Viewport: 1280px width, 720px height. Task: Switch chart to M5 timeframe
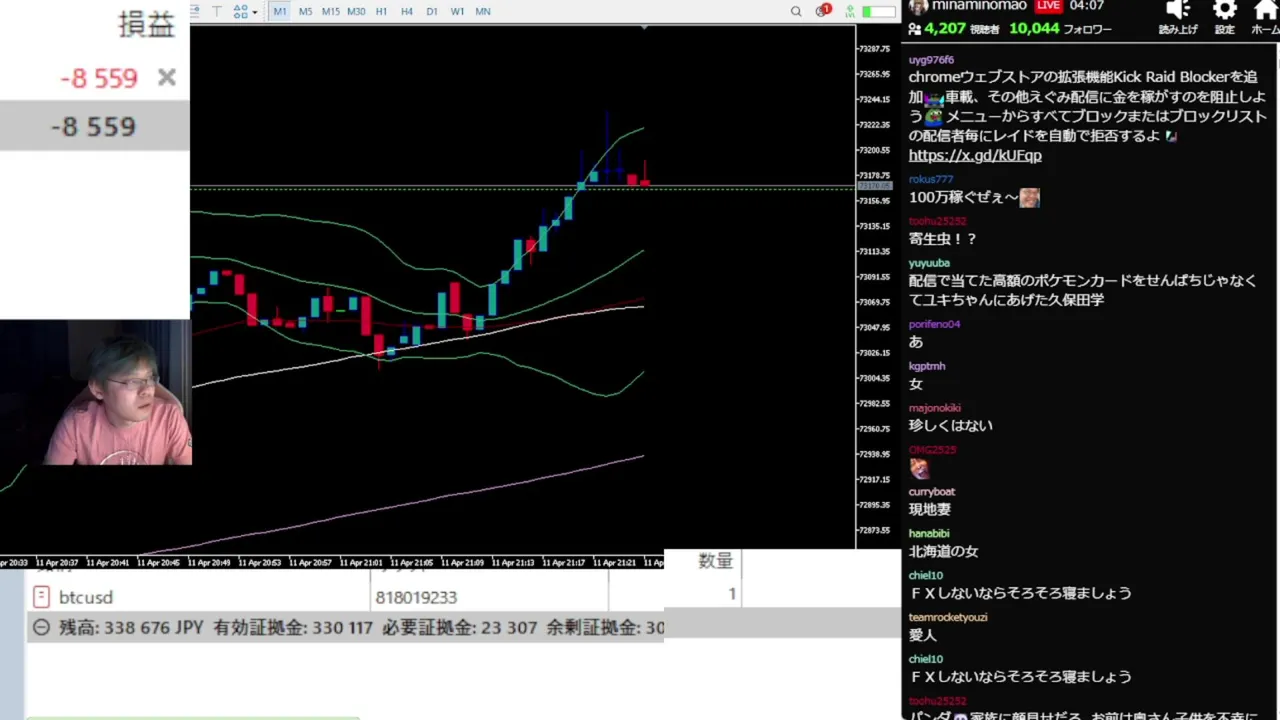(x=305, y=11)
